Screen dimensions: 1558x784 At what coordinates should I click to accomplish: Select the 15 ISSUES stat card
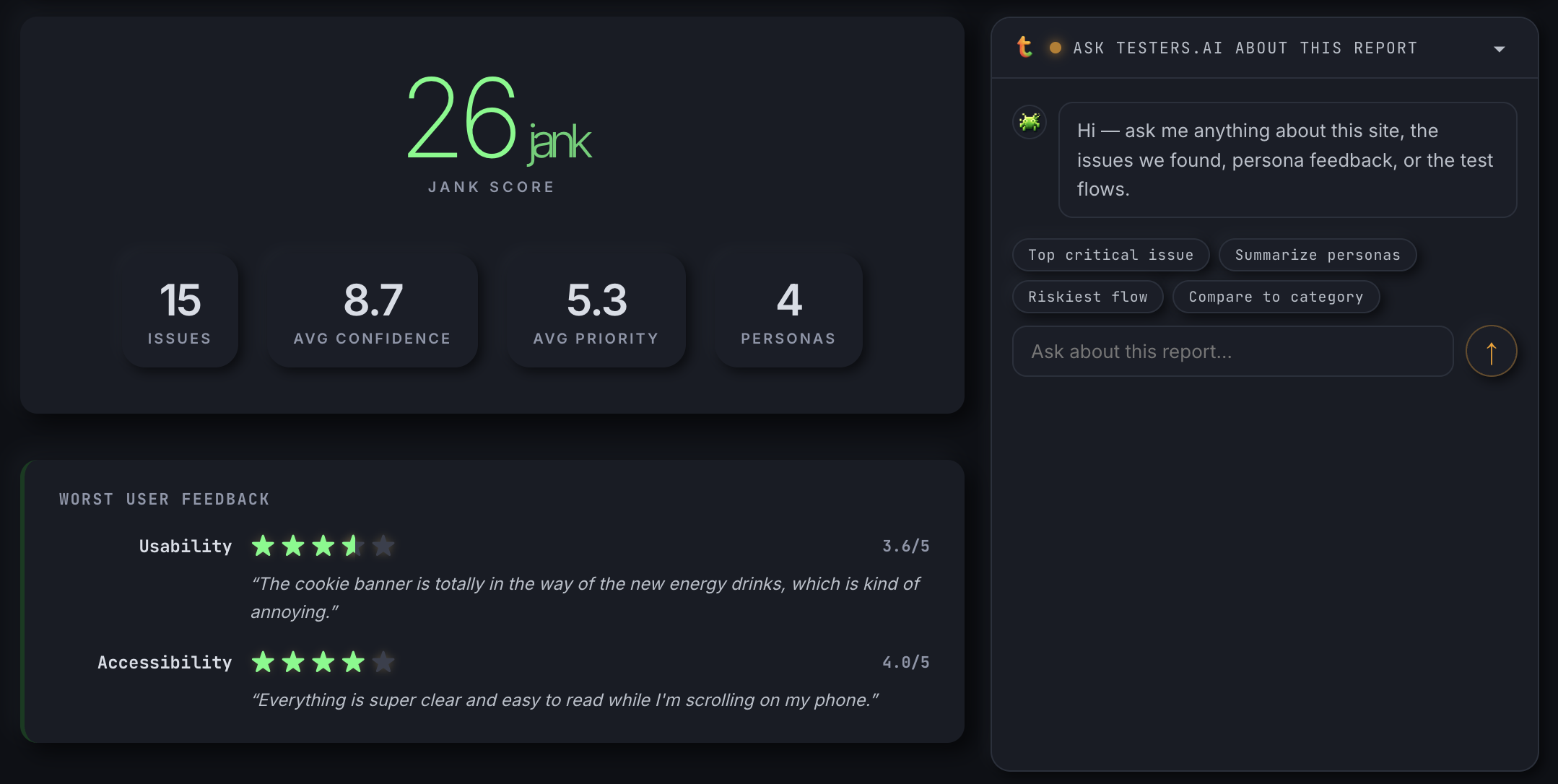click(x=179, y=311)
